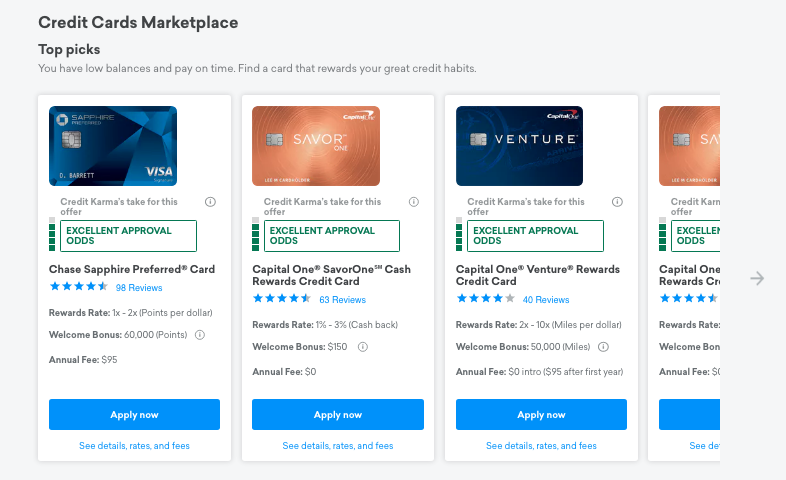786x480 pixels.
Task: Click the Chase Sapphire Preferred card image
Action: (x=113, y=146)
